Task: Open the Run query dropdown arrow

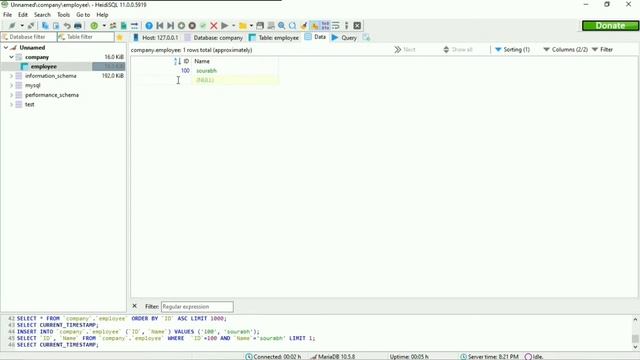Action: pos(233,26)
